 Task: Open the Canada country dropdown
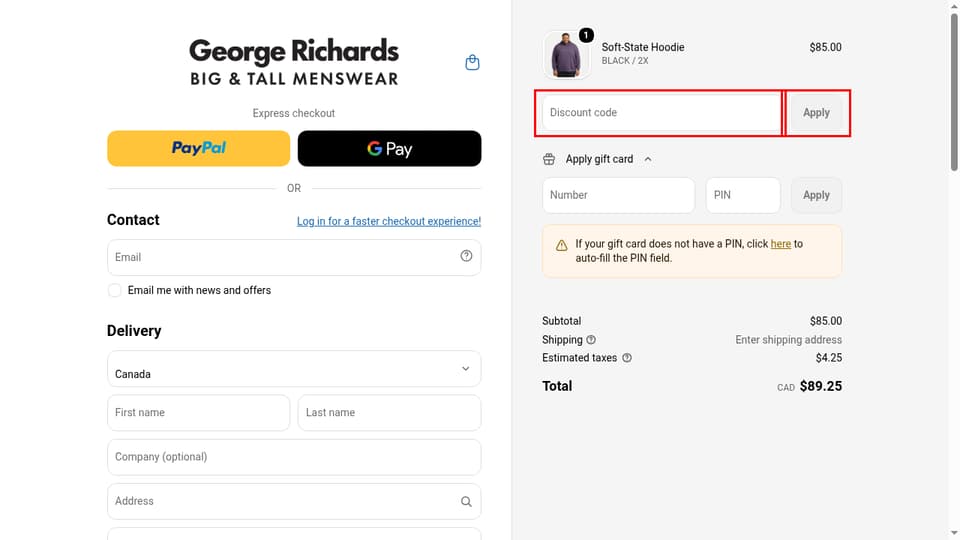pyautogui.click(x=294, y=369)
